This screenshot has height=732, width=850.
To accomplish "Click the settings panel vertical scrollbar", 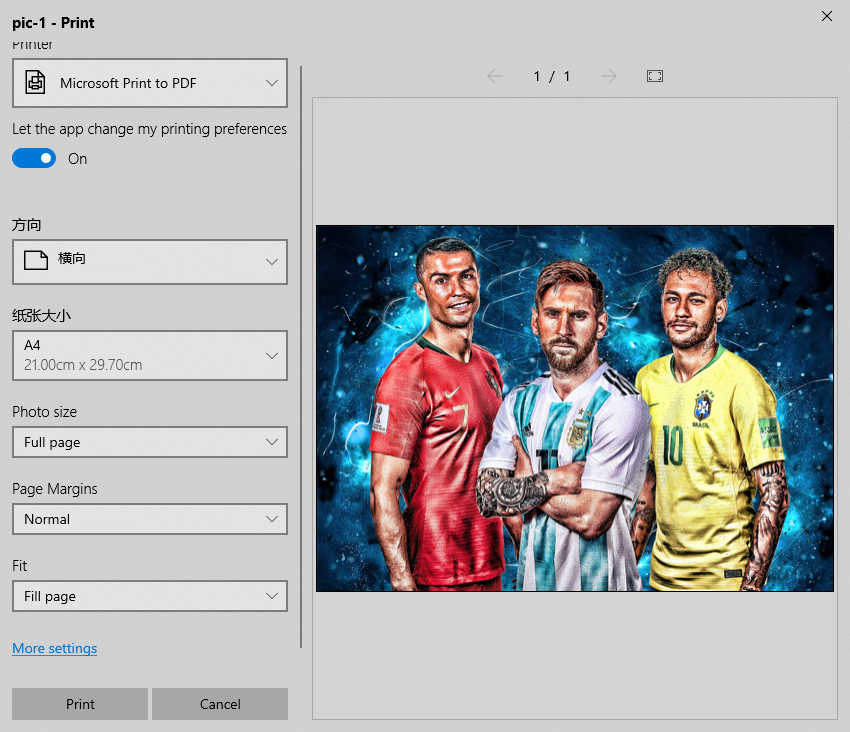I will point(301,357).
